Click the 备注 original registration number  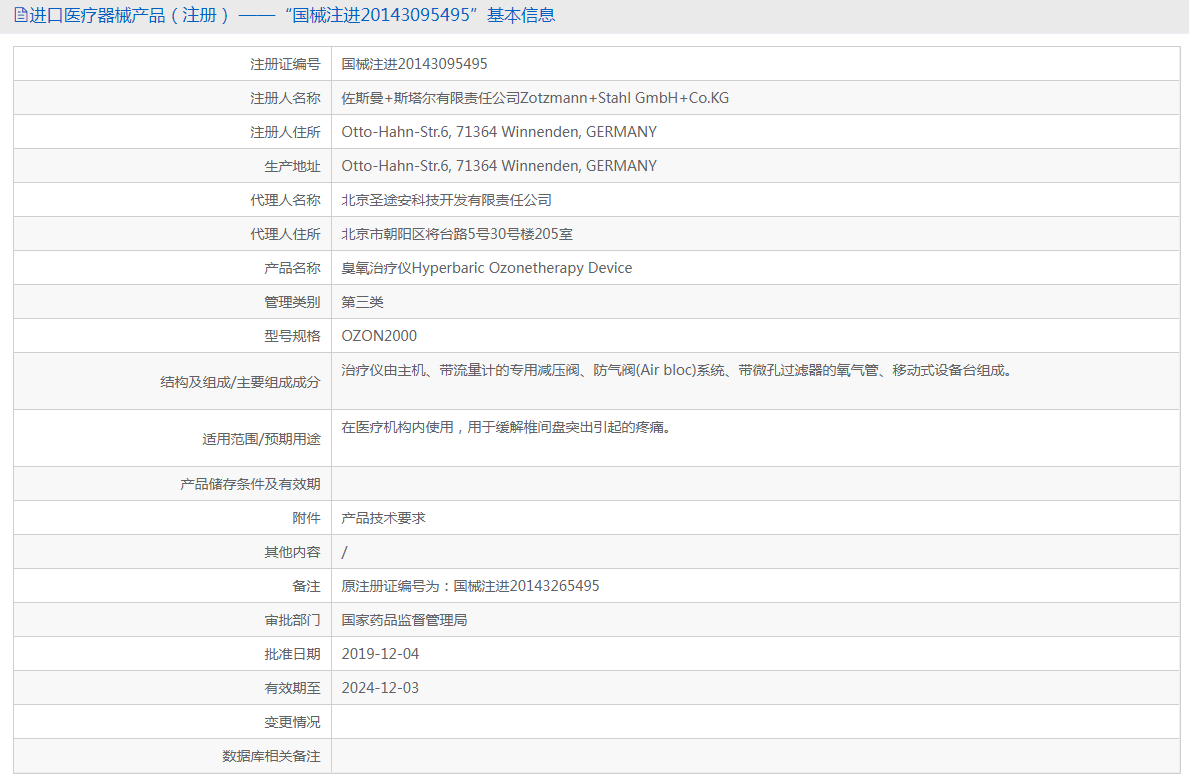tap(470, 585)
